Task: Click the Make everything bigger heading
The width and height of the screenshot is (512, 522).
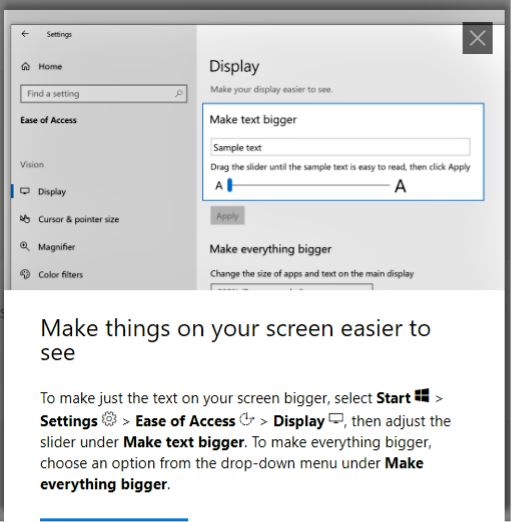Action: tap(270, 249)
